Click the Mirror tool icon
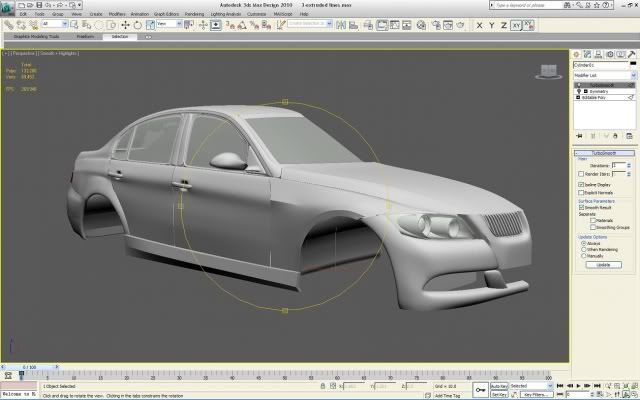Viewport: 640px width, 400px height. point(341,25)
